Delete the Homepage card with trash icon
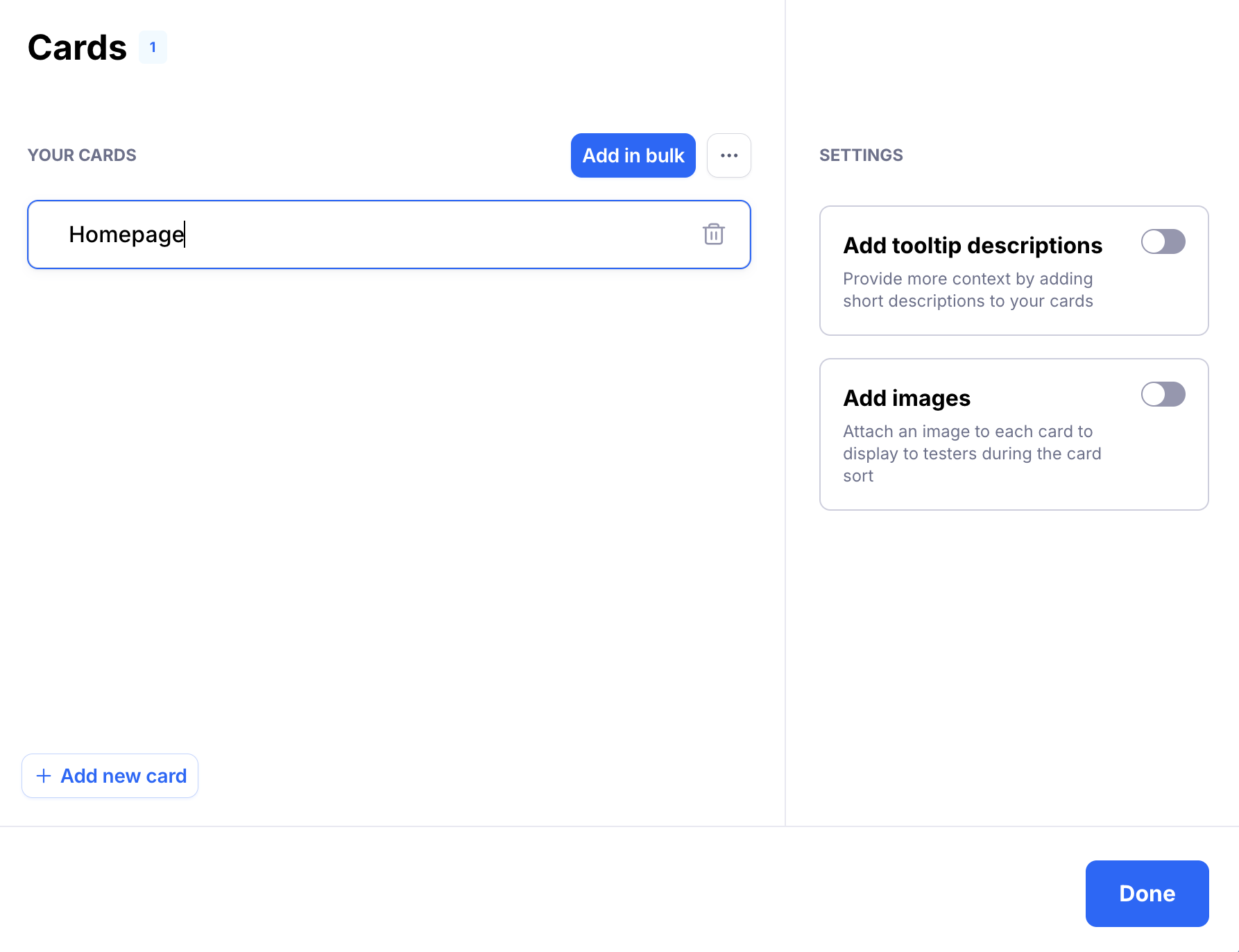This screenshot has width=1239, height=952. click(x=713, y=235)
